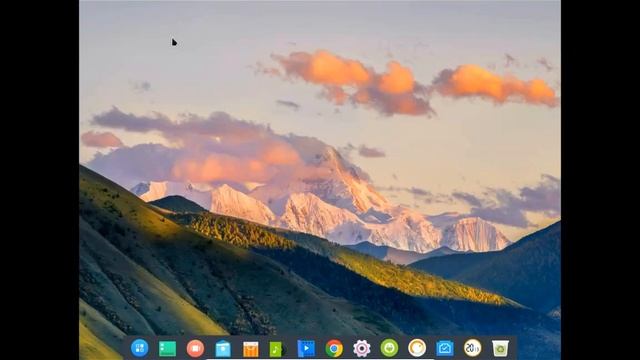Click the green circular dock icon
Viewport: 640px width, 360px height.
click(389, 348)
